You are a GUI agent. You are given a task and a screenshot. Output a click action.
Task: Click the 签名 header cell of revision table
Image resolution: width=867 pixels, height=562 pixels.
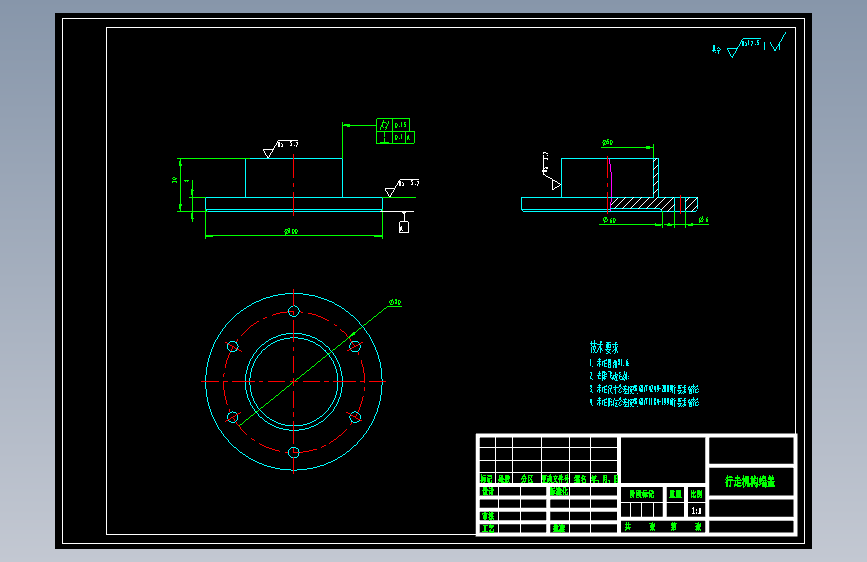[580, 478]
